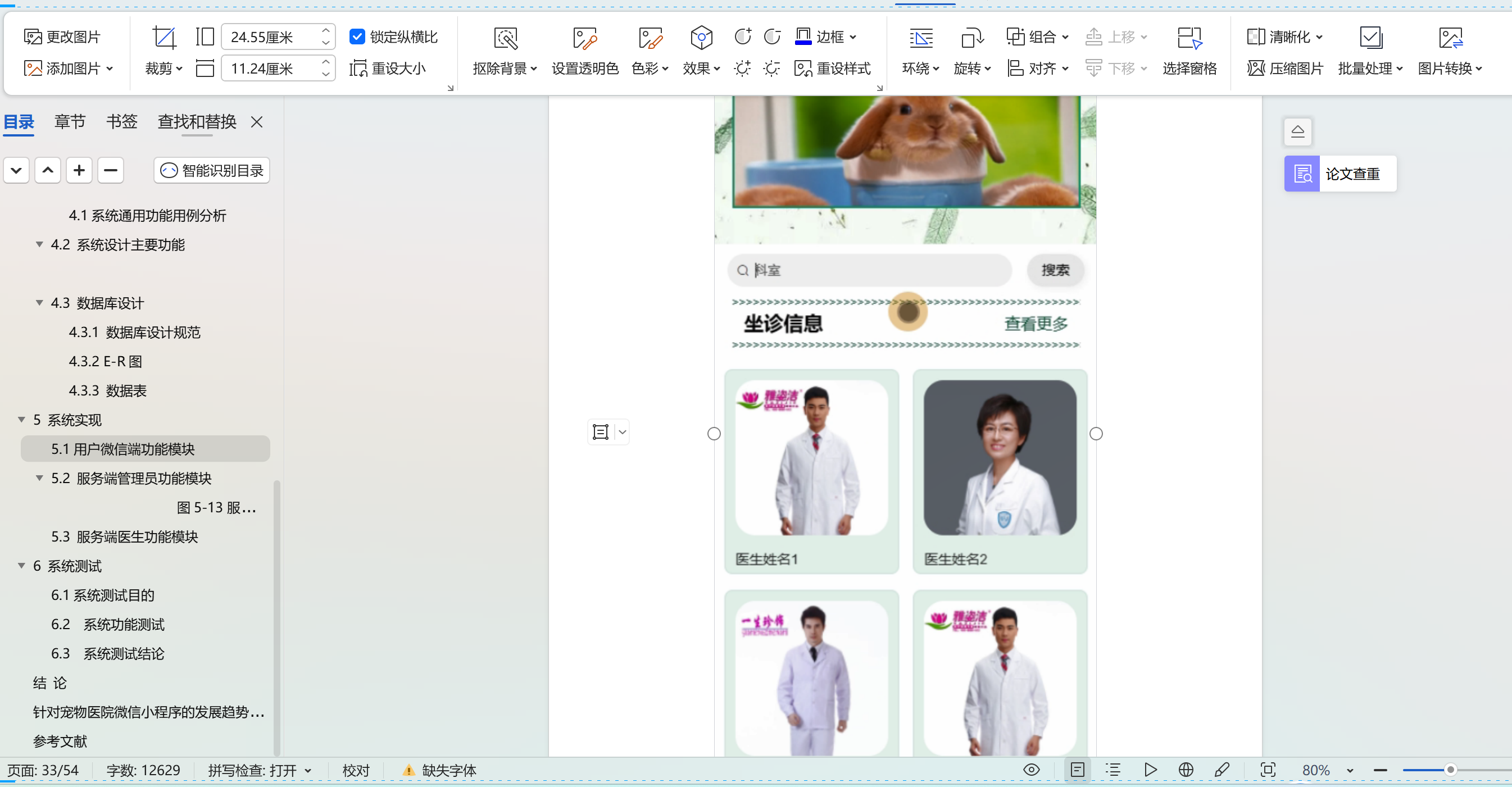Click the zoom slider at bottom right

coord(1450,770)
